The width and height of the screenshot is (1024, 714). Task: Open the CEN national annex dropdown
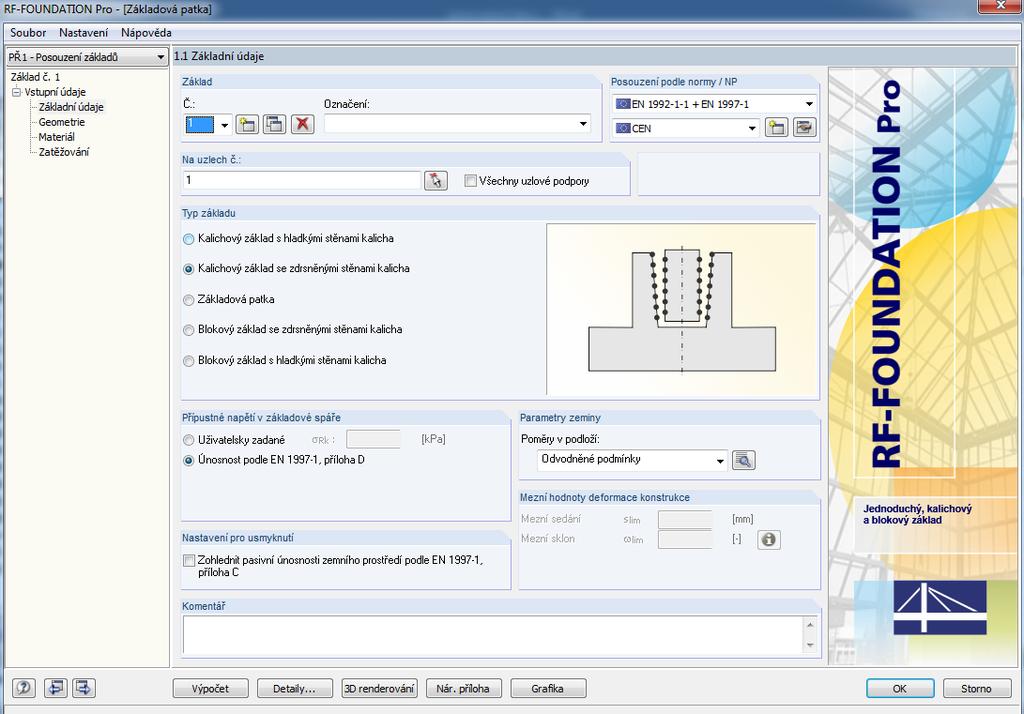pyautogui.click(x=752, y=129)
